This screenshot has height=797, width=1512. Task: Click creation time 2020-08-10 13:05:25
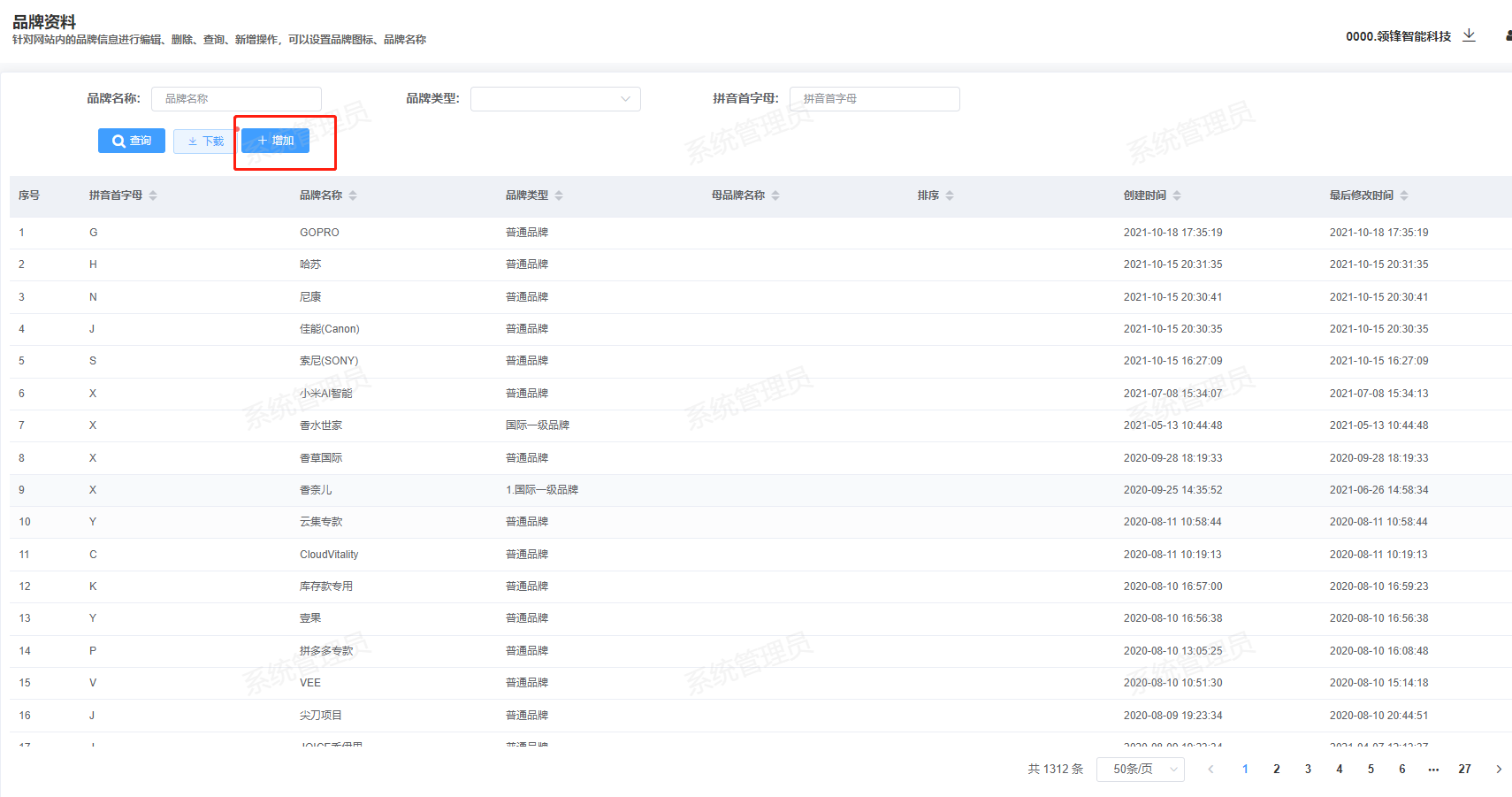tap(1173, 651)
